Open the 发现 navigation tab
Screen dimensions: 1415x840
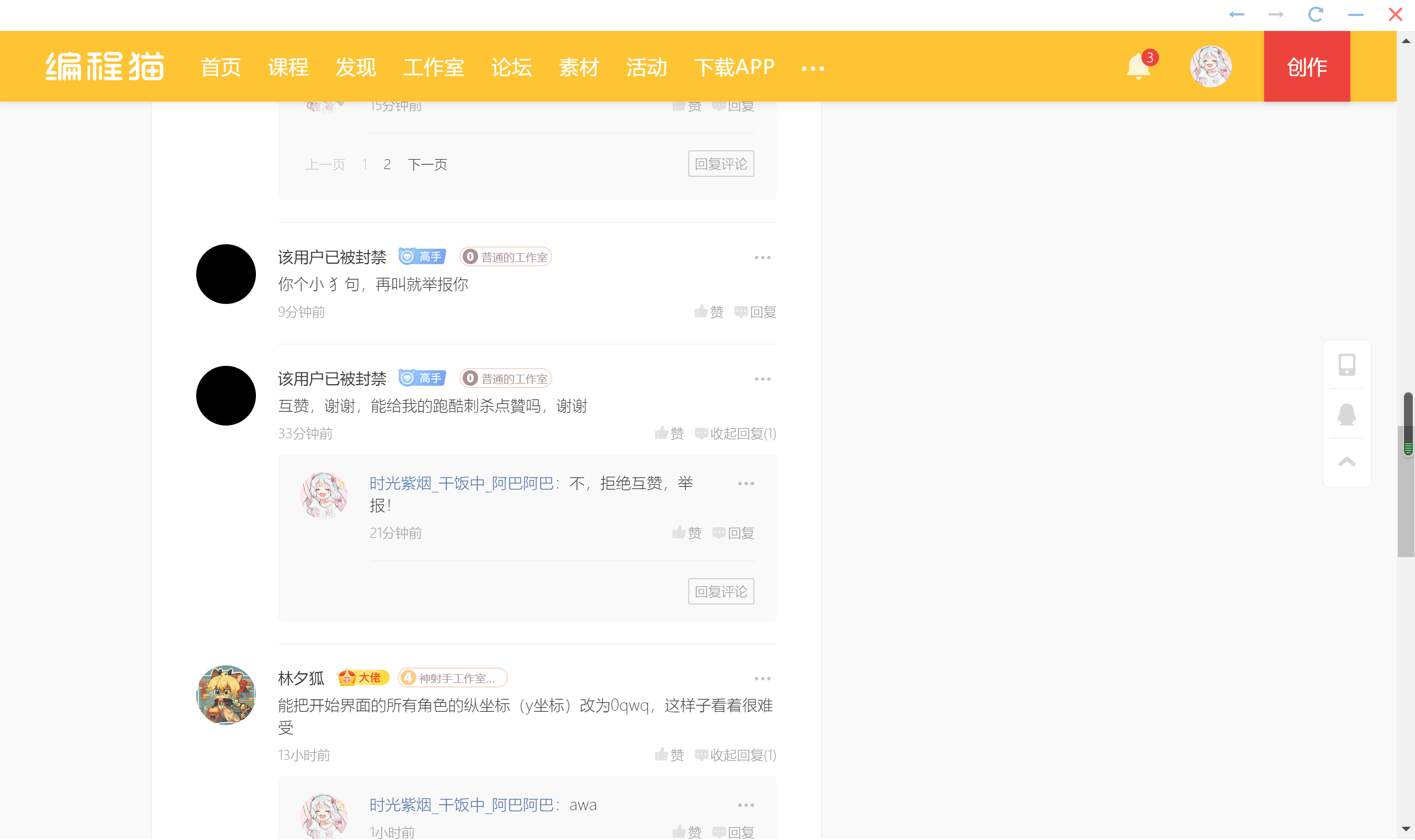click(355, 67)
